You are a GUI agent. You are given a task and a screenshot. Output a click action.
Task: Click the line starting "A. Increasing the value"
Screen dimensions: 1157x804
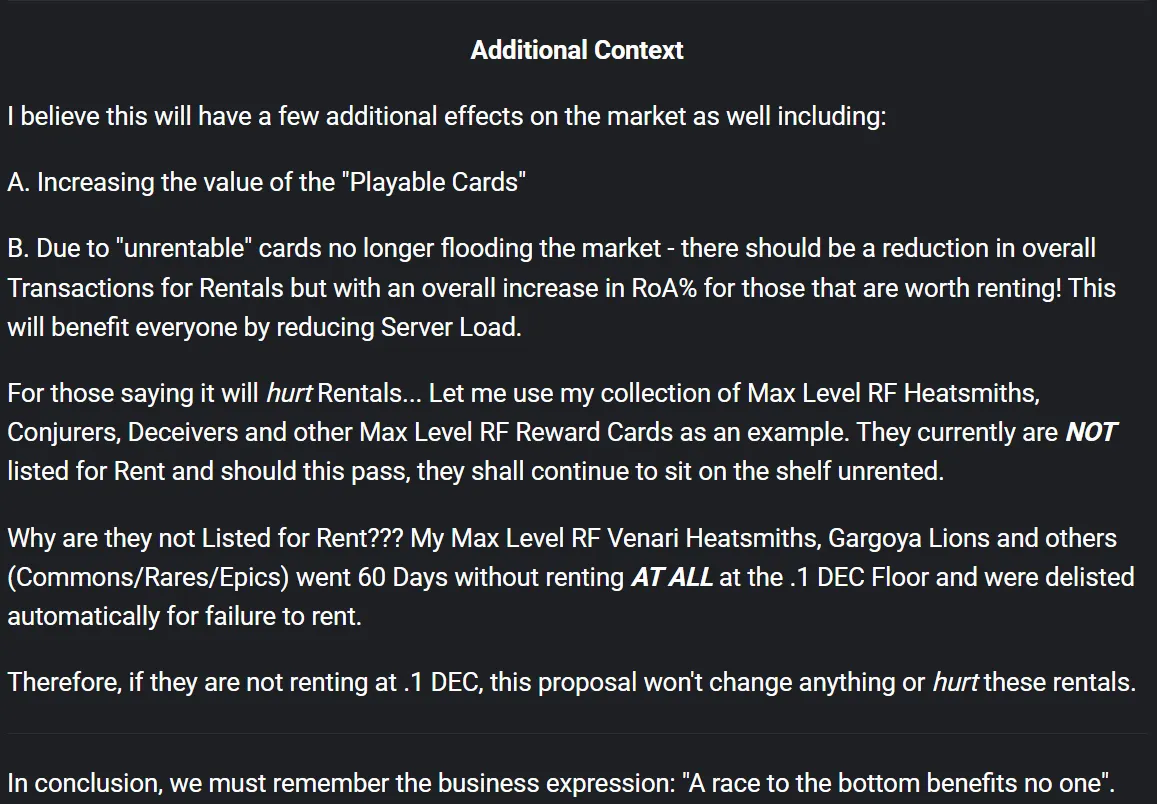click(x=266, y=182)
